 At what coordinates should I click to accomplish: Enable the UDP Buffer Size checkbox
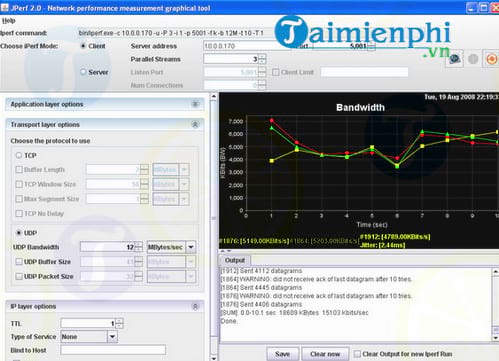[x=19, y=262]
